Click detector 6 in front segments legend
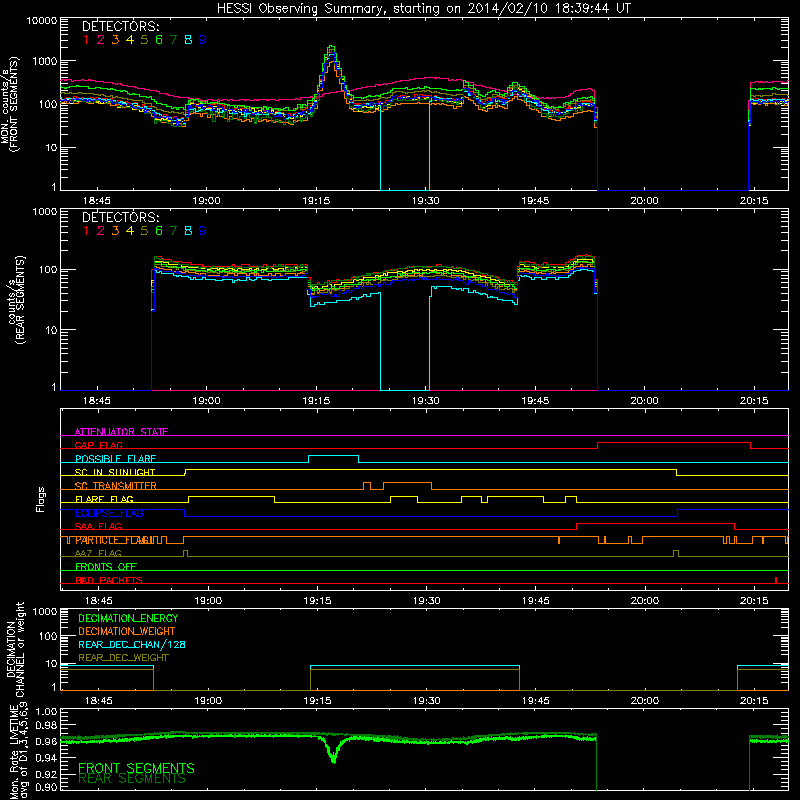This screenshot has height=800, width=800. 159,40
